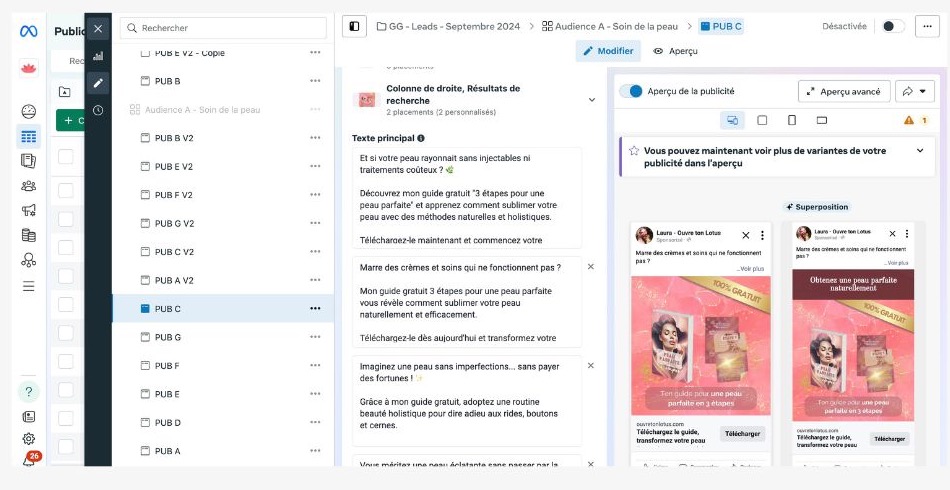Screen dimensions: 950x490
Task: Click inside the Rechercher search field
Action: pos(224,28)
